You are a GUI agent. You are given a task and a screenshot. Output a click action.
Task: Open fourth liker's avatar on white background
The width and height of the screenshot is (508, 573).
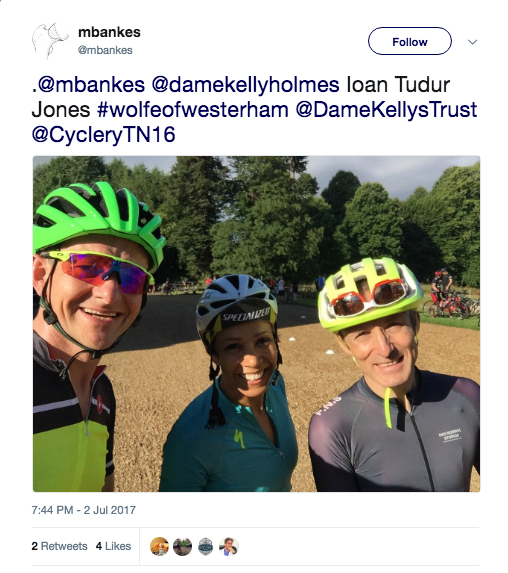(229, 547)
